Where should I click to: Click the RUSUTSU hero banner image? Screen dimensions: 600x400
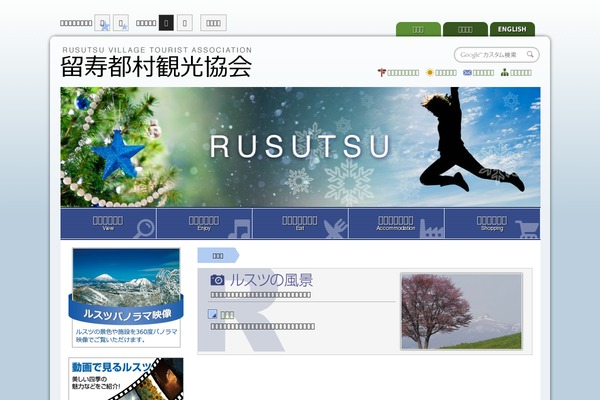(300, 147)
